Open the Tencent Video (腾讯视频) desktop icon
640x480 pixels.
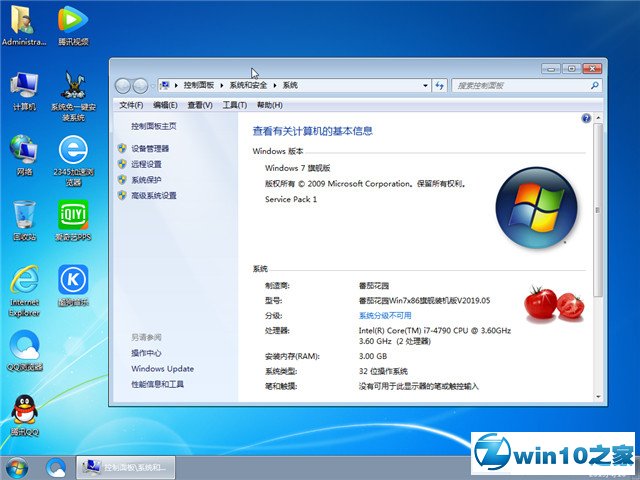[73, 24]
